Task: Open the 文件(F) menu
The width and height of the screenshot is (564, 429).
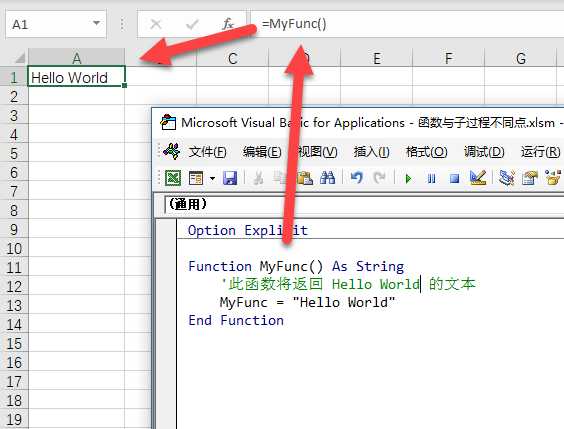Action: (x=208, y=152)
